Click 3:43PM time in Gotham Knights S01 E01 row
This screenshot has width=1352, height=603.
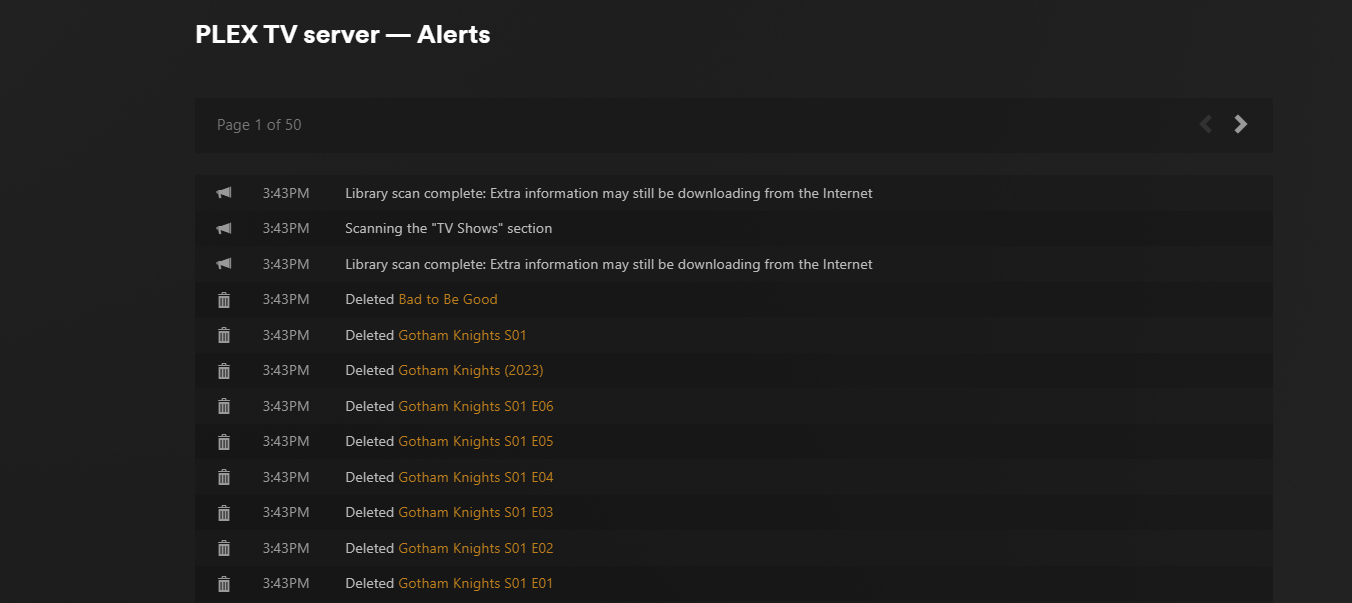tap(286, 583)
